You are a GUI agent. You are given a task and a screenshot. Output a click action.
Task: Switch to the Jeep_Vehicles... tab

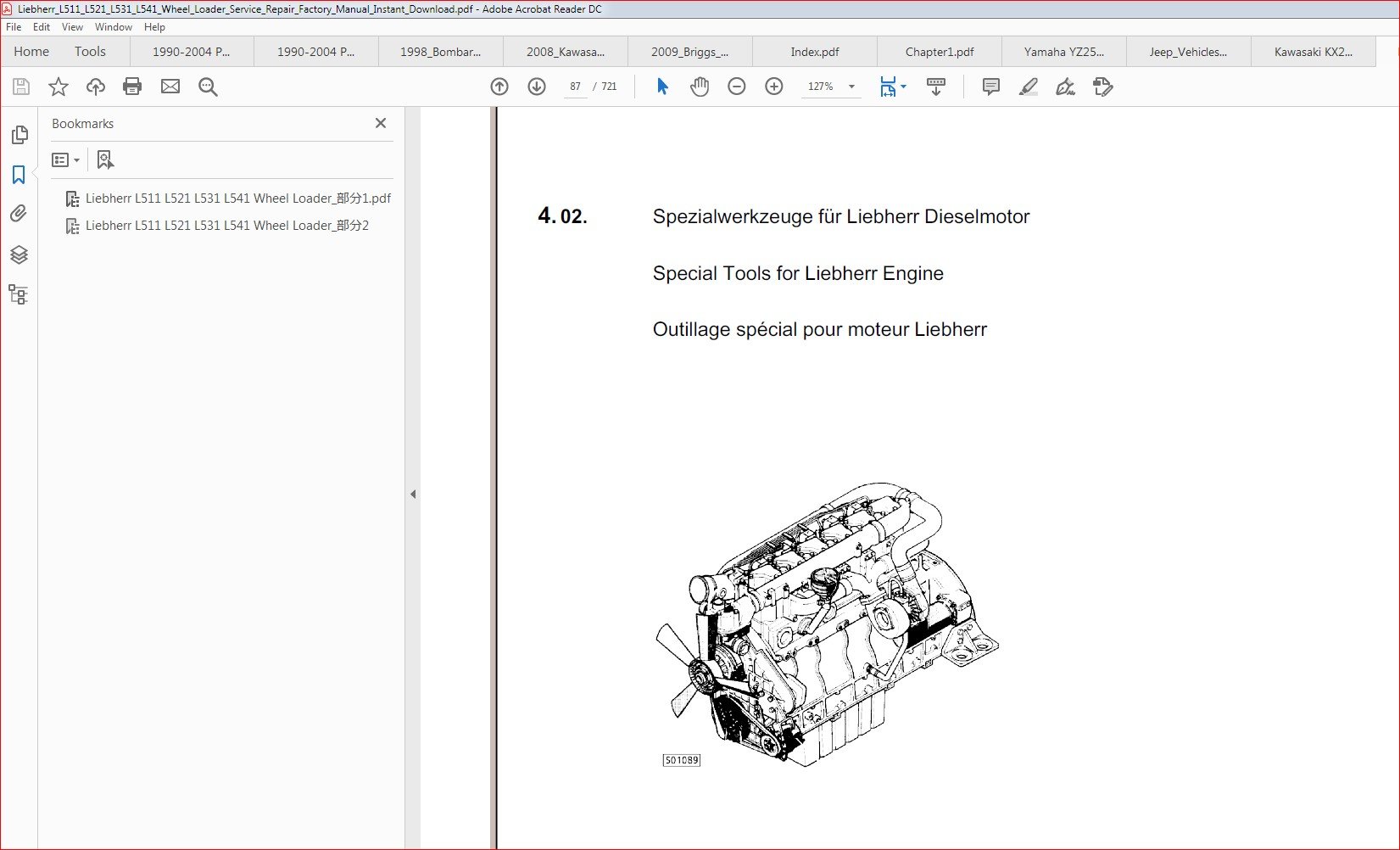pyautogui.click(x=1189, y=52)
